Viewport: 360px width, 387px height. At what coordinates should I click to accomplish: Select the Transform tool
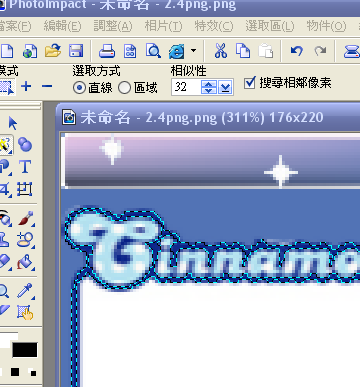(25, 189)
